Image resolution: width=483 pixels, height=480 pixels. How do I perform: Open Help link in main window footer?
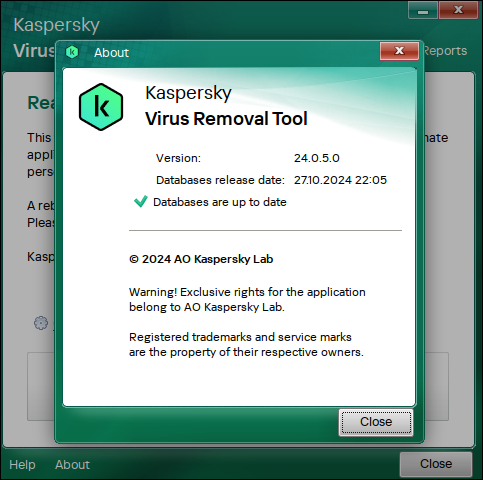(22, 464)
